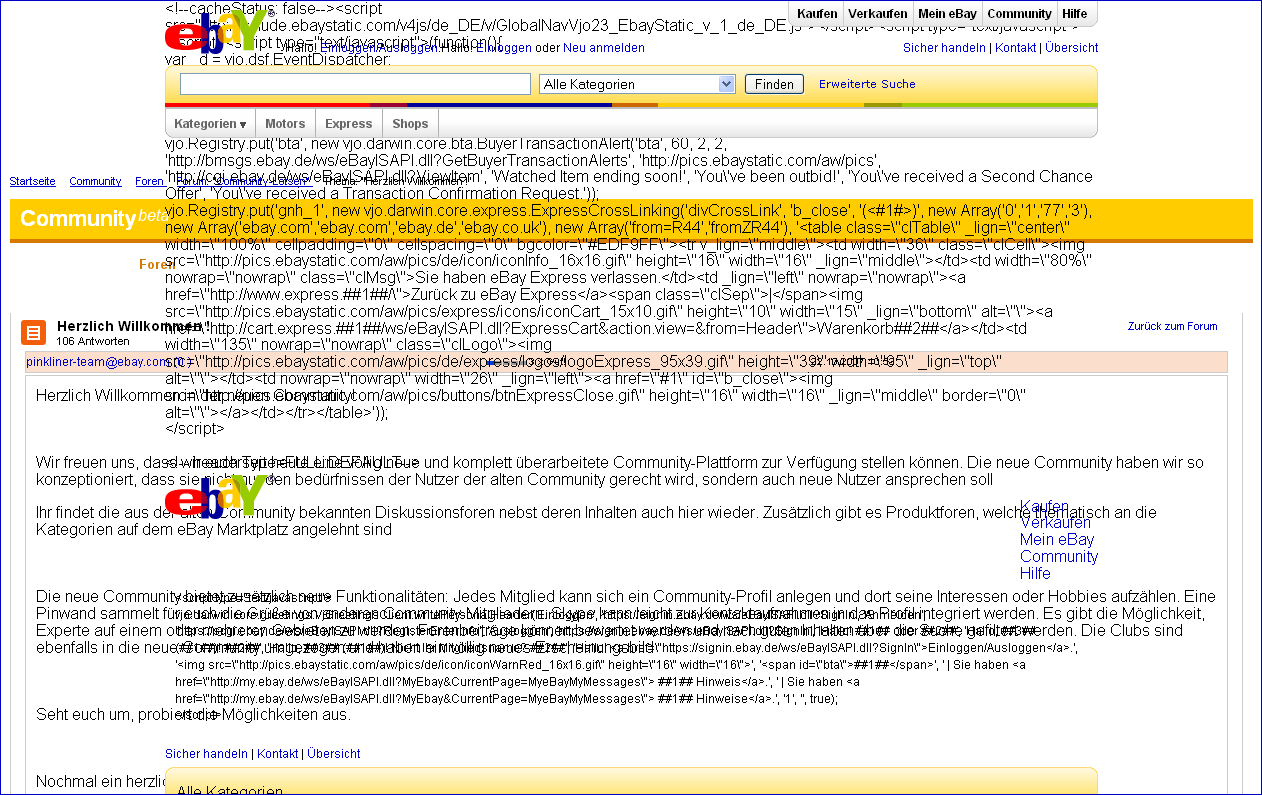Open the Hilfe tab in the top navigation
Image resolution: width=1262 pixels, height=795 pixels.
1075,14
